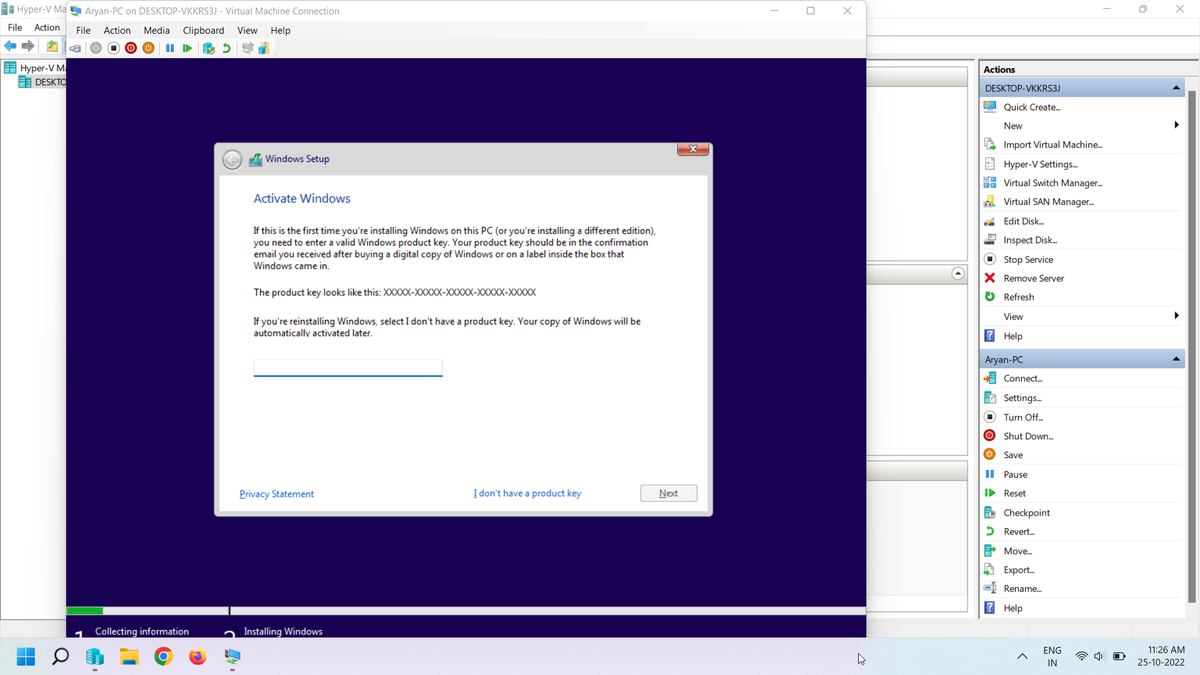Click Move under Aryan-PC actions
This screenshot has height=675, width=1200.
tap(1017, 551)
